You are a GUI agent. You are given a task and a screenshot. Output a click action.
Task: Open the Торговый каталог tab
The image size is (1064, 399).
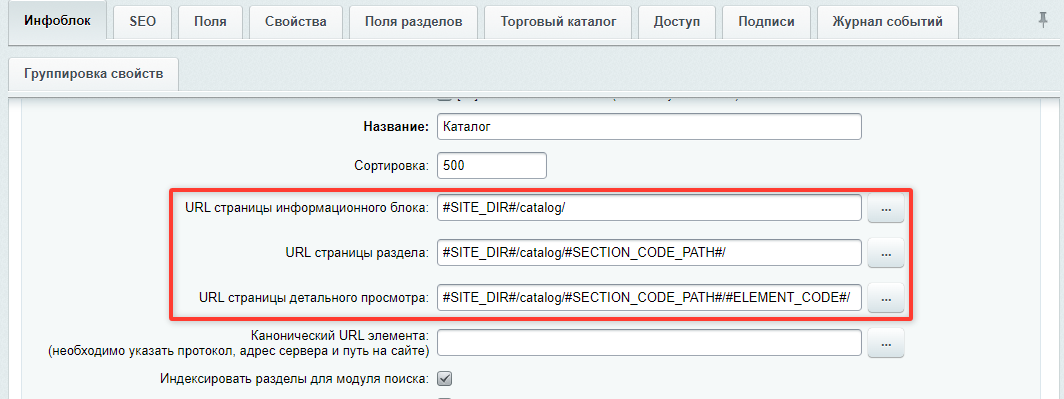click(558, 22)
